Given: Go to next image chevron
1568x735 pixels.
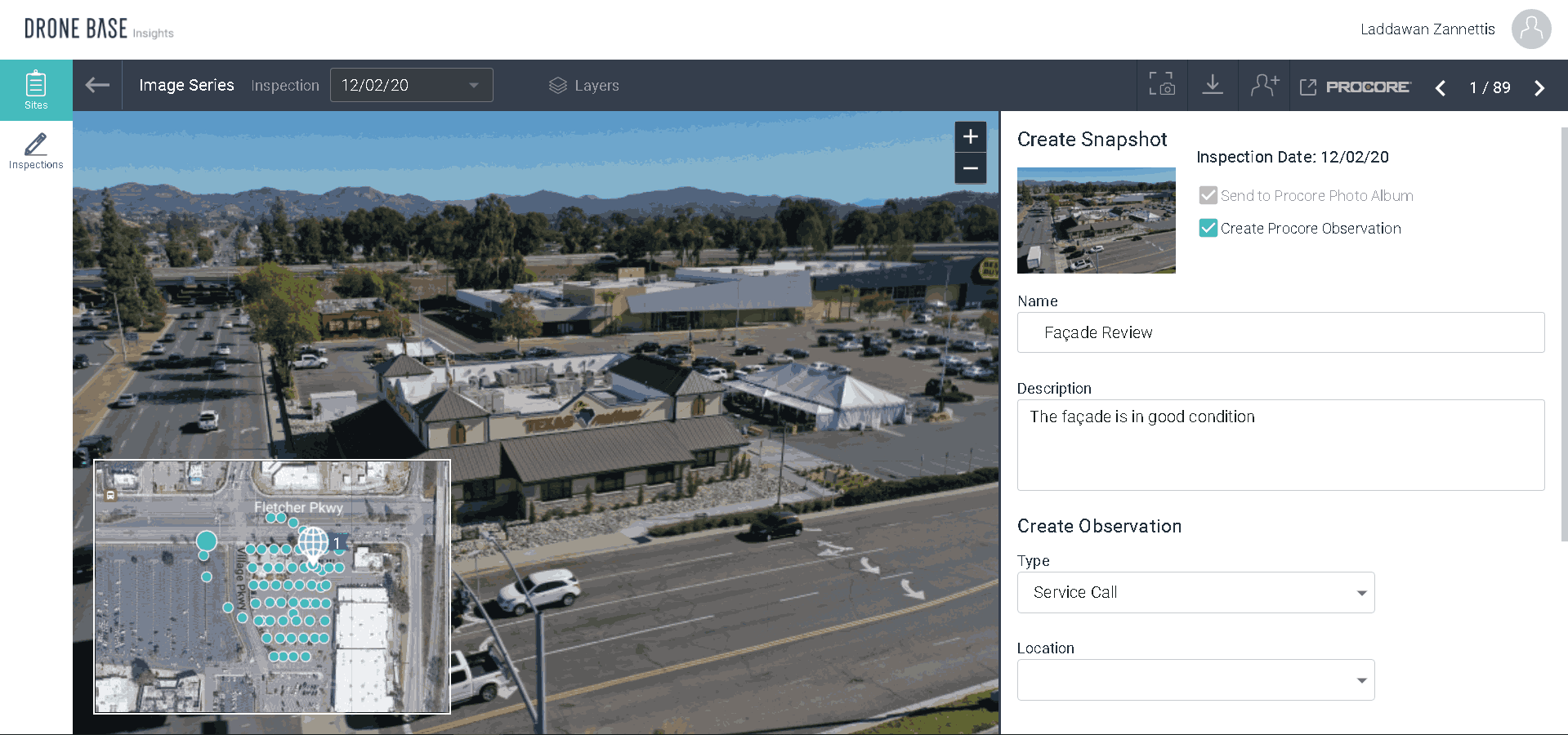Looking at the screenshot, I should click(1539, 87).
